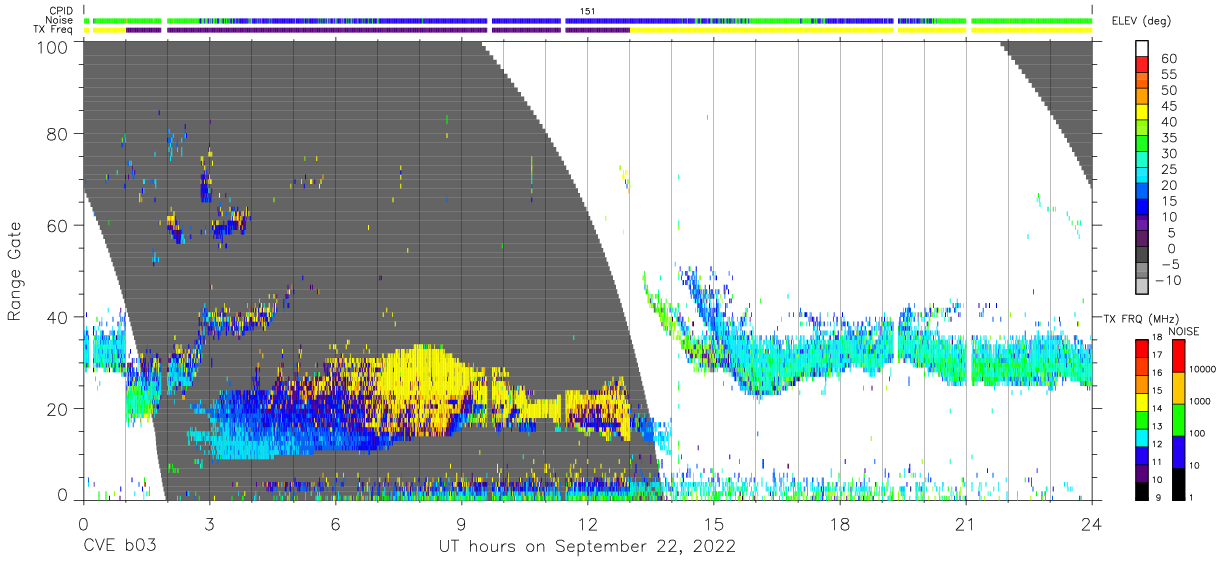This screenshot has height=567, width=1228.
Task: Click the '40' range gate y-axis tick
Action: [57, 317]
